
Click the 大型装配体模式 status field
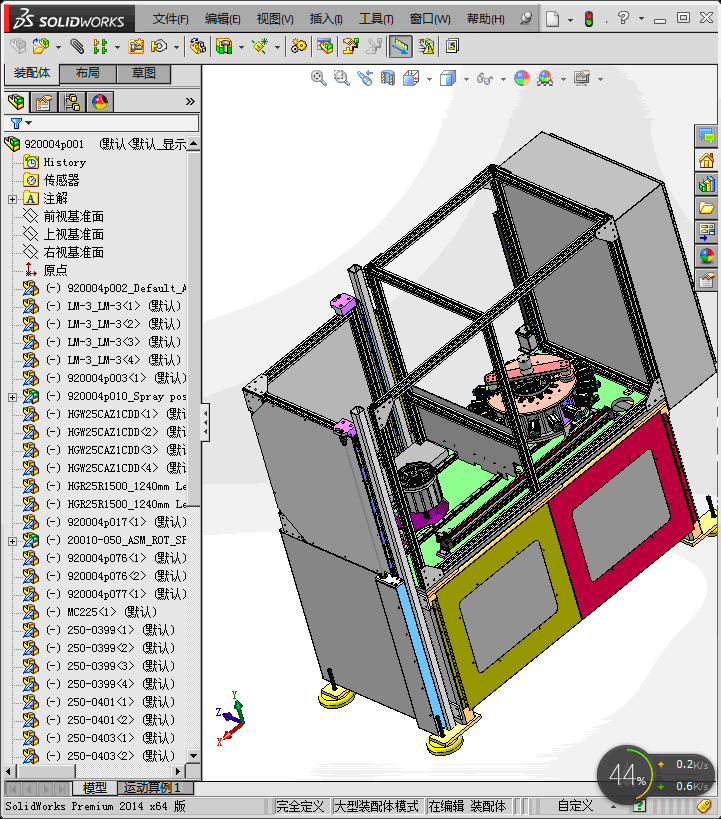(376, 806)
